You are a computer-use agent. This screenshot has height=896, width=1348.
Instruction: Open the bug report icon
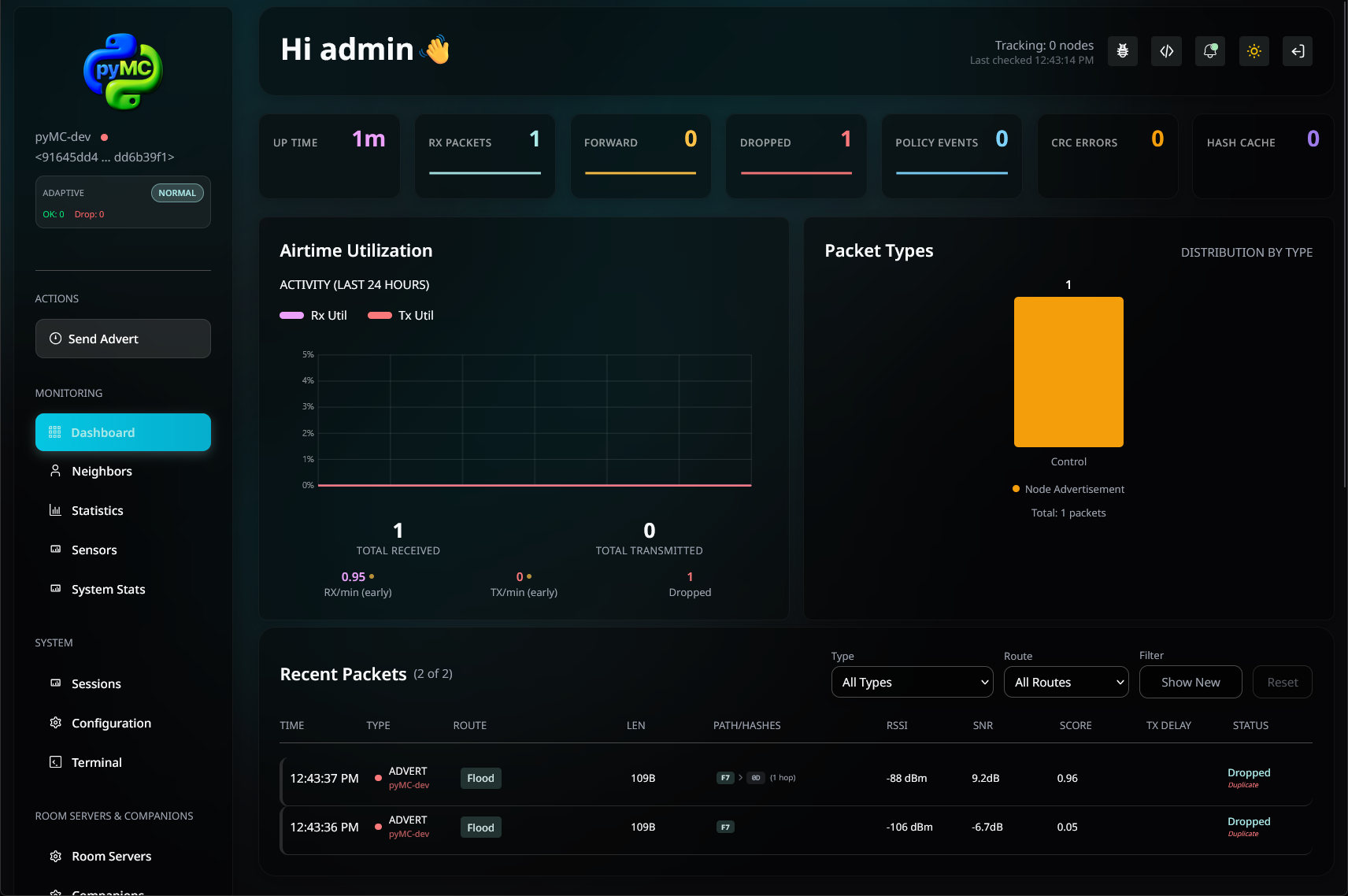pyautogui.click(x=1123, y=51)
